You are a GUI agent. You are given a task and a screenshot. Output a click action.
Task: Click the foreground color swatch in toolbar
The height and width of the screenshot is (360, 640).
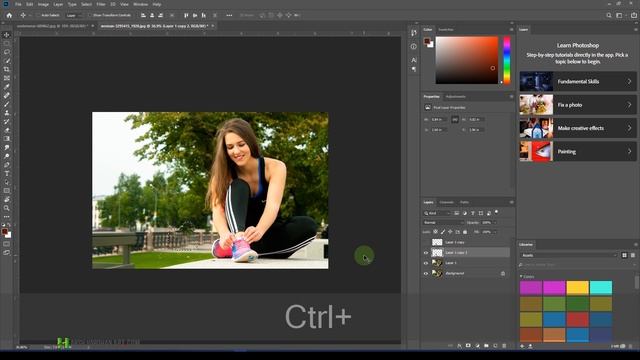[4, 231]
